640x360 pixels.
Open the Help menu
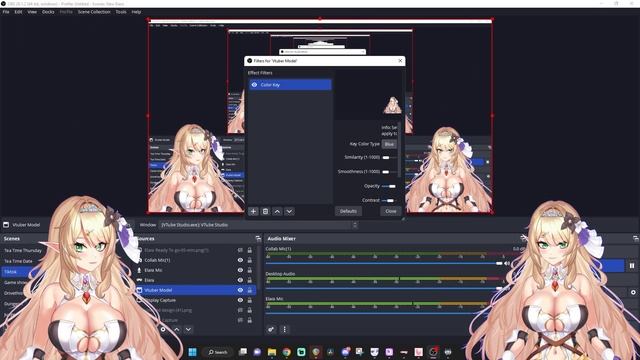136,12
